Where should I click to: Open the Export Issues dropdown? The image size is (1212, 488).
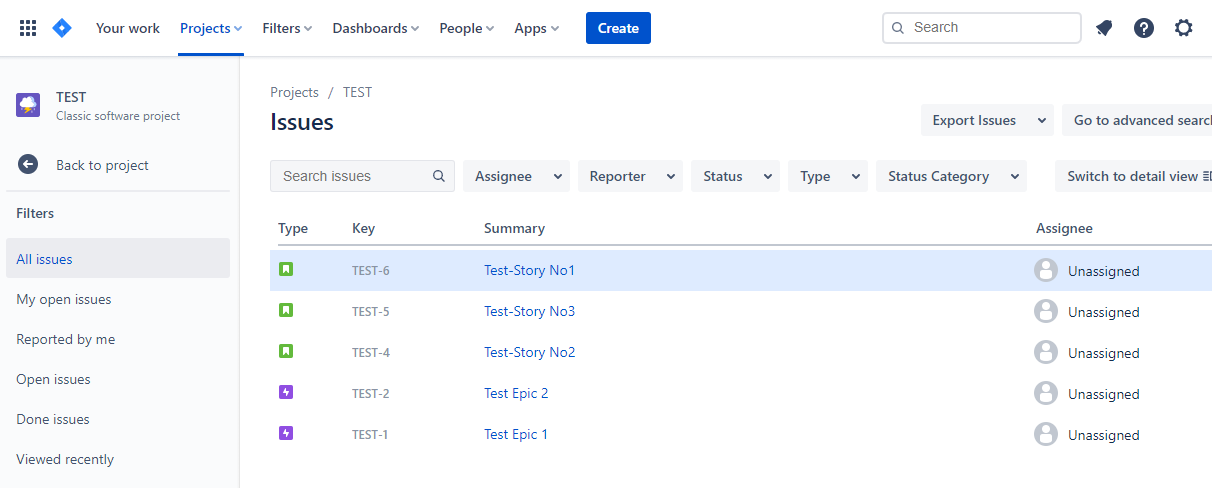987,120
